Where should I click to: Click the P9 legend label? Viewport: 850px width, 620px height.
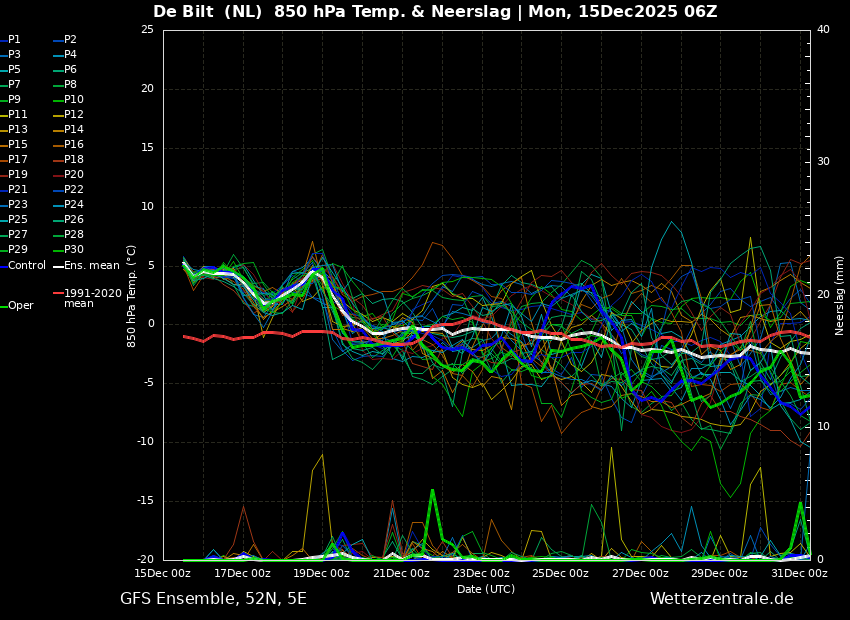[x=14, y=100]
